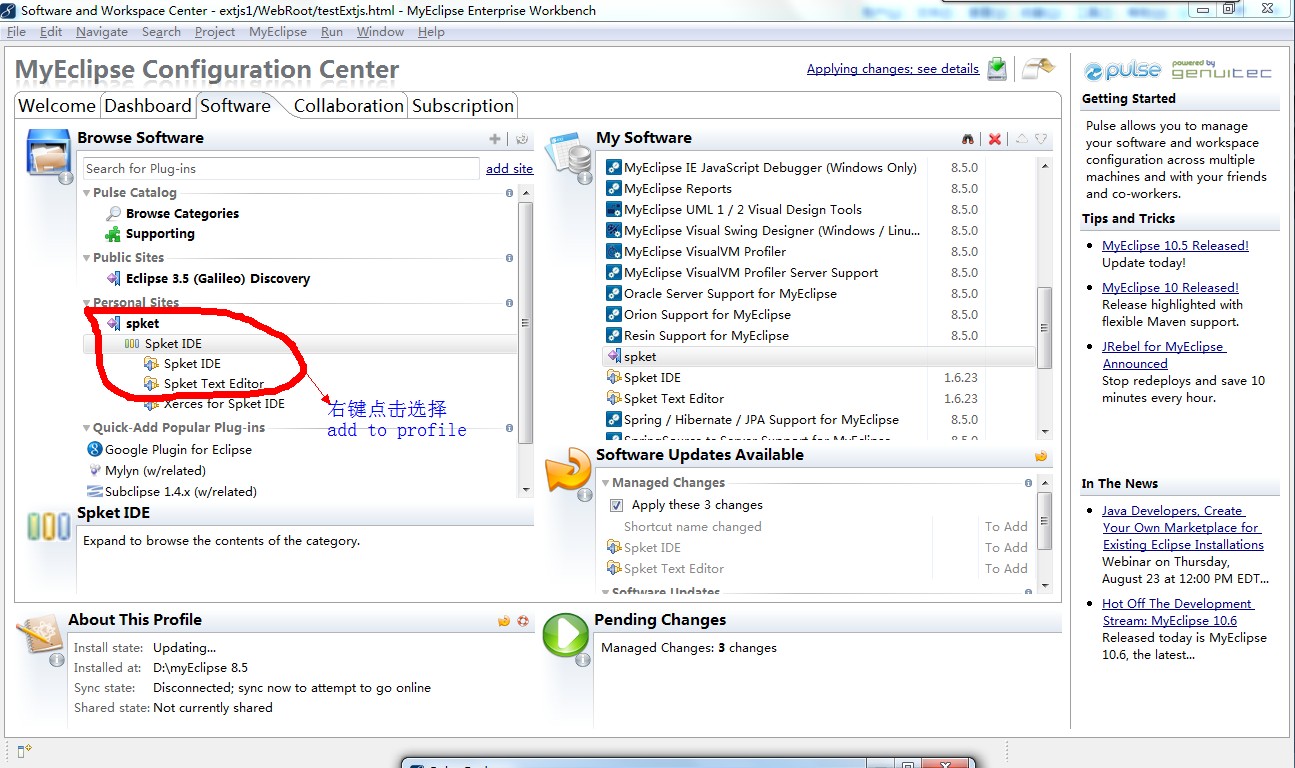Click the red X remove icon in My Software
1295x768 pixels.
point(995,139)
